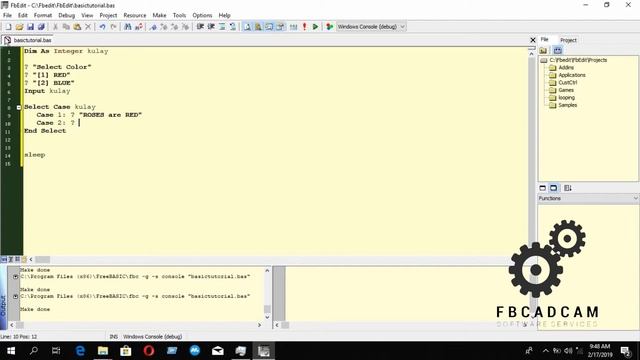Click the Find binoculars icon
Image resolution: width=640 pixels, height=360 pixels.
pyautogui.click(x=128, y=27)
